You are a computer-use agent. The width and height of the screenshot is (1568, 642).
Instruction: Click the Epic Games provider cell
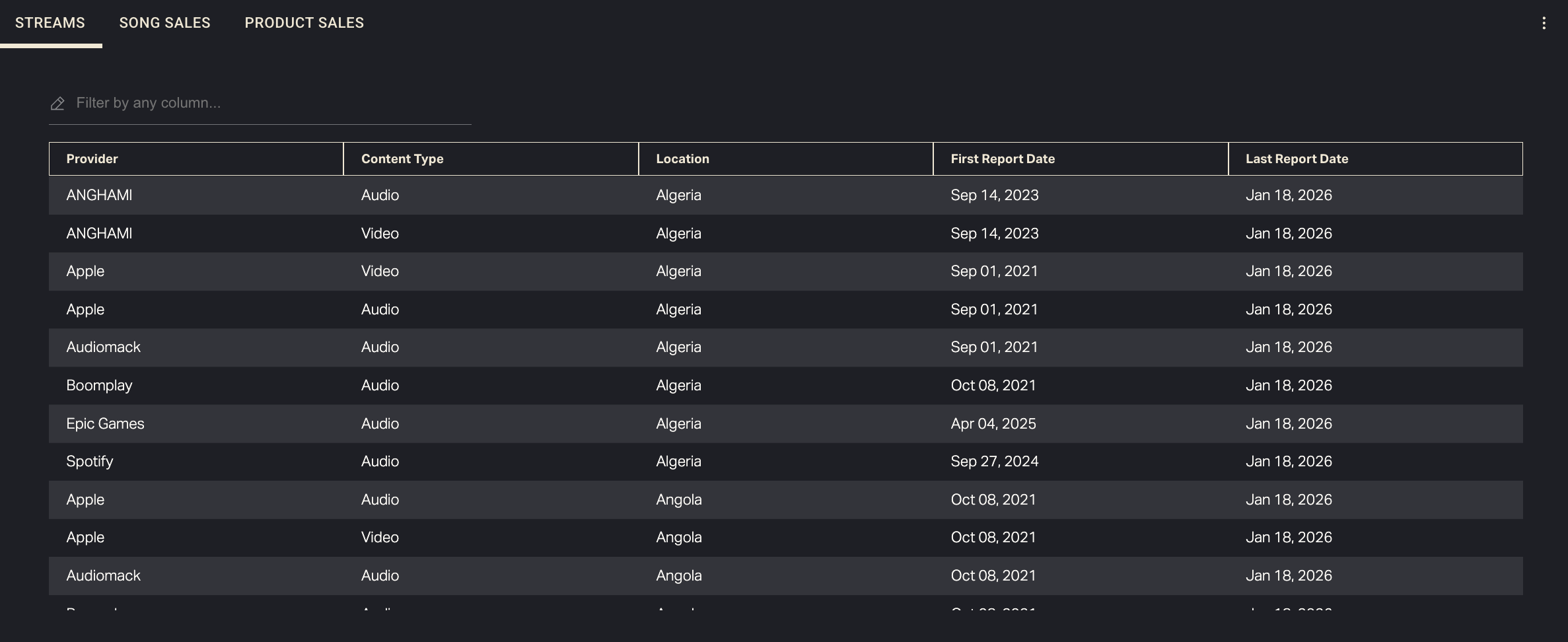tap(105, 424)
